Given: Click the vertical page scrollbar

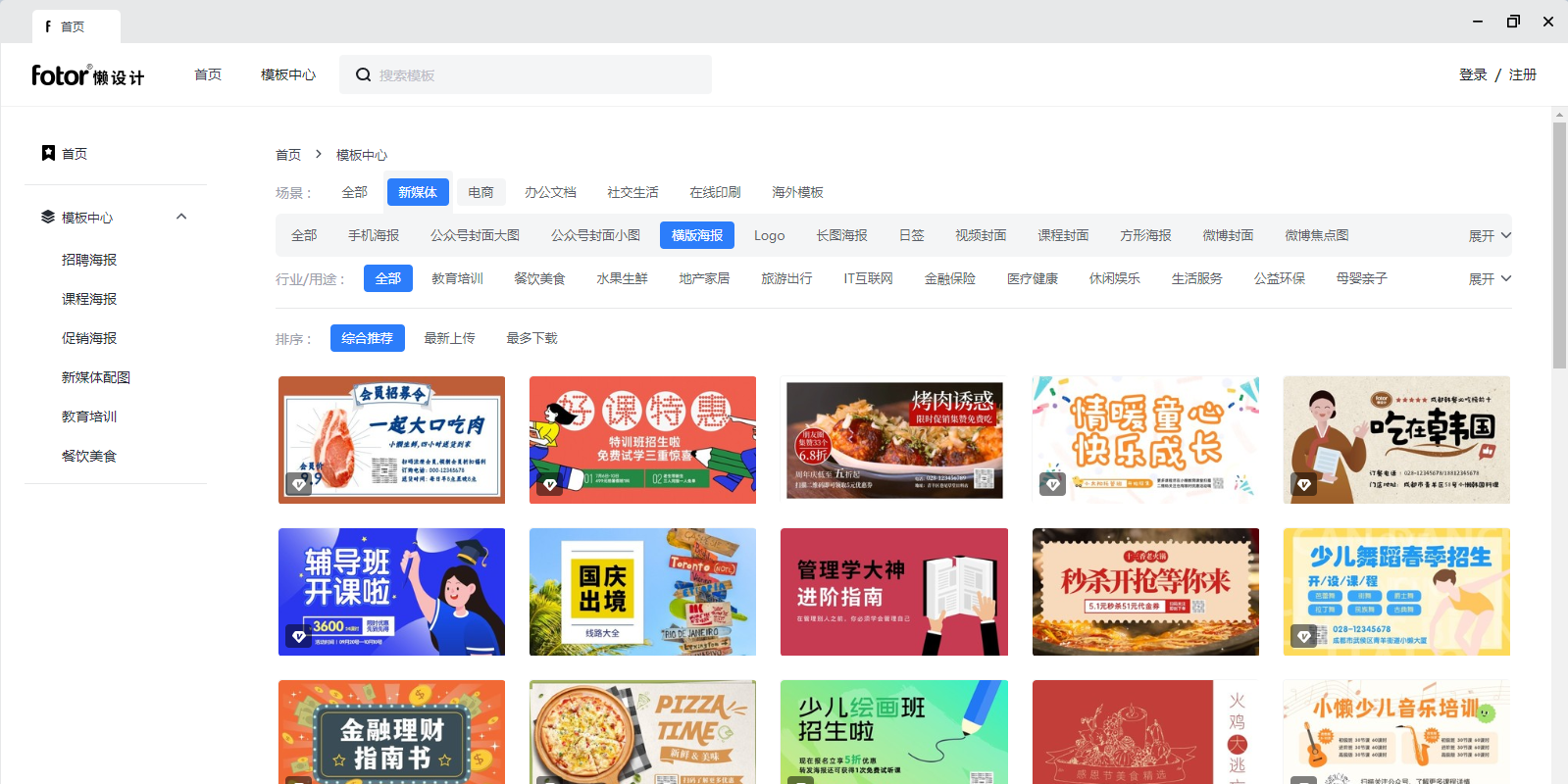Looking at the screenshot, I should coord(1559,245).
